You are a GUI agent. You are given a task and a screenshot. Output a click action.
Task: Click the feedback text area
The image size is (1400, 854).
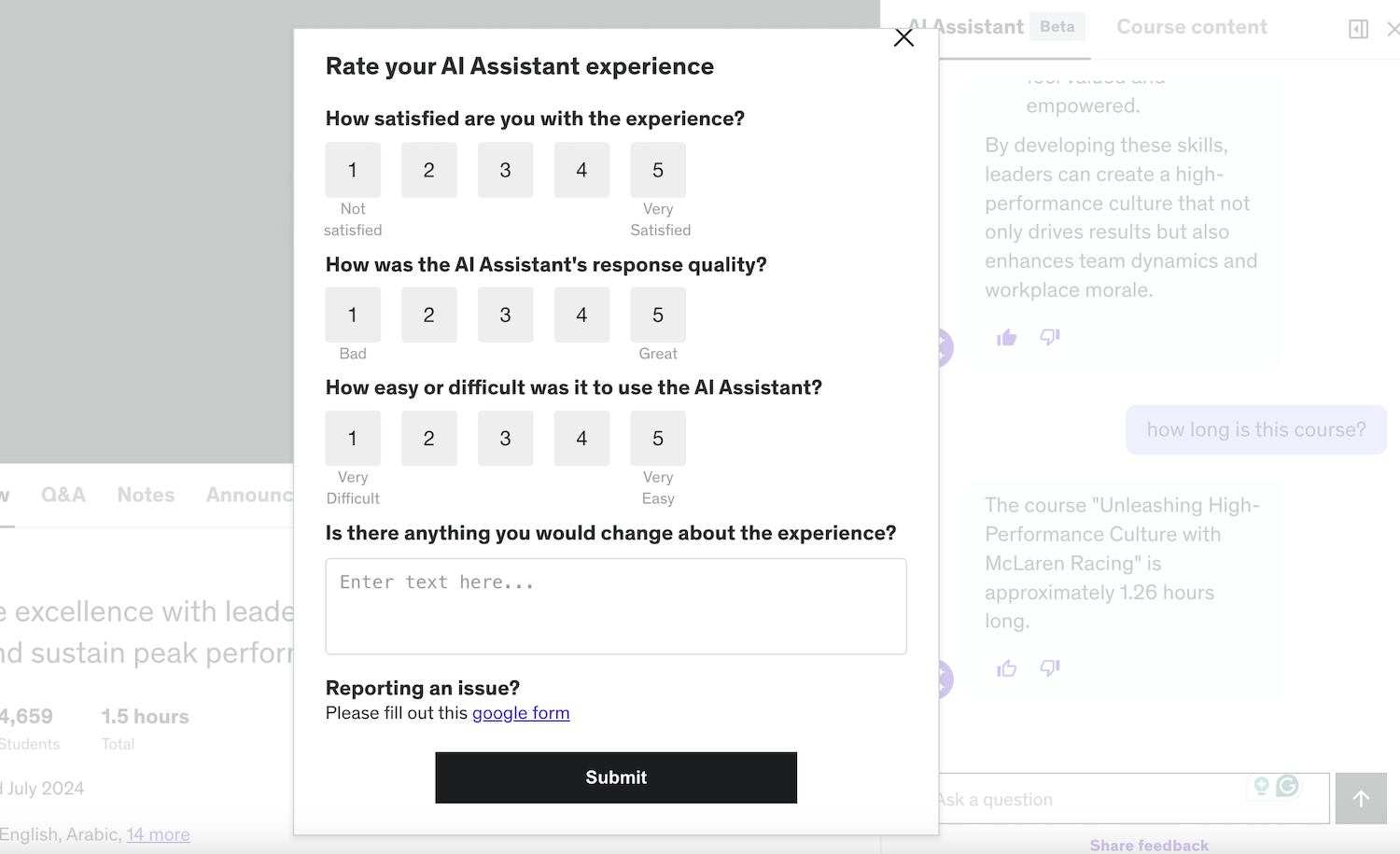pos(616,607)
